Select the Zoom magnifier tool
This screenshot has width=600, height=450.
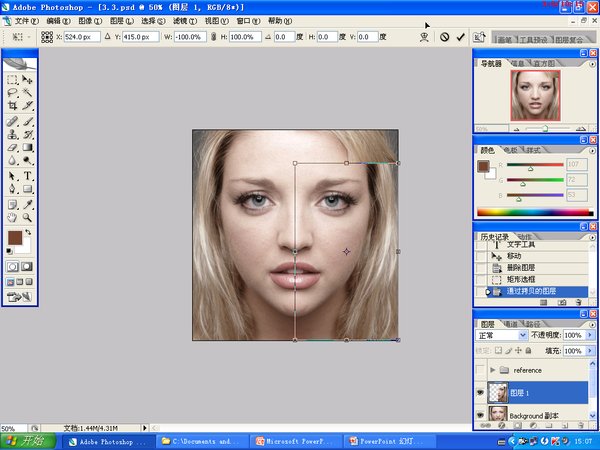coord(28,216)
